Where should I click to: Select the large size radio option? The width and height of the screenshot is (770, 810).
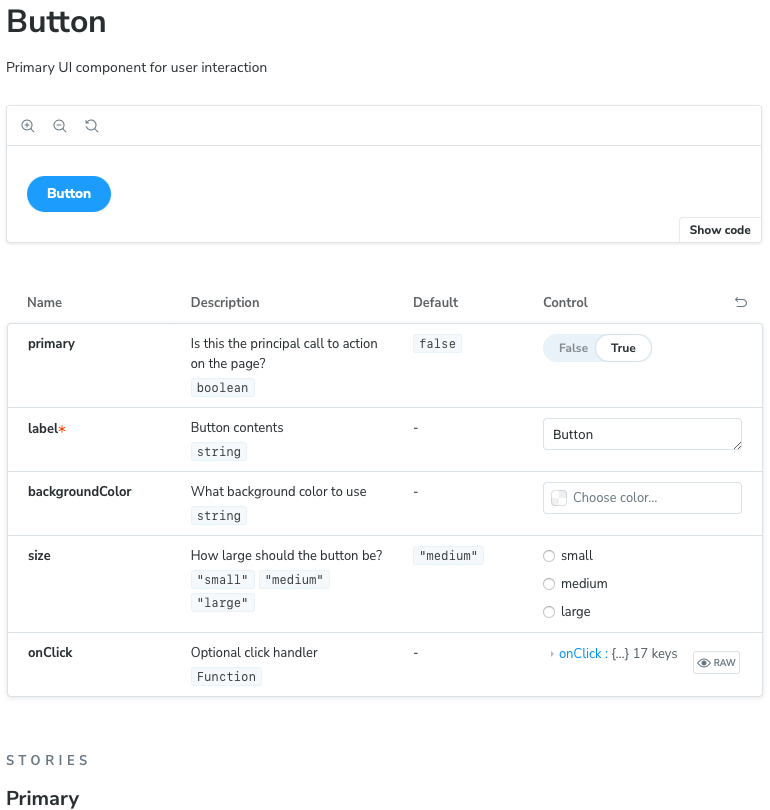549,612
